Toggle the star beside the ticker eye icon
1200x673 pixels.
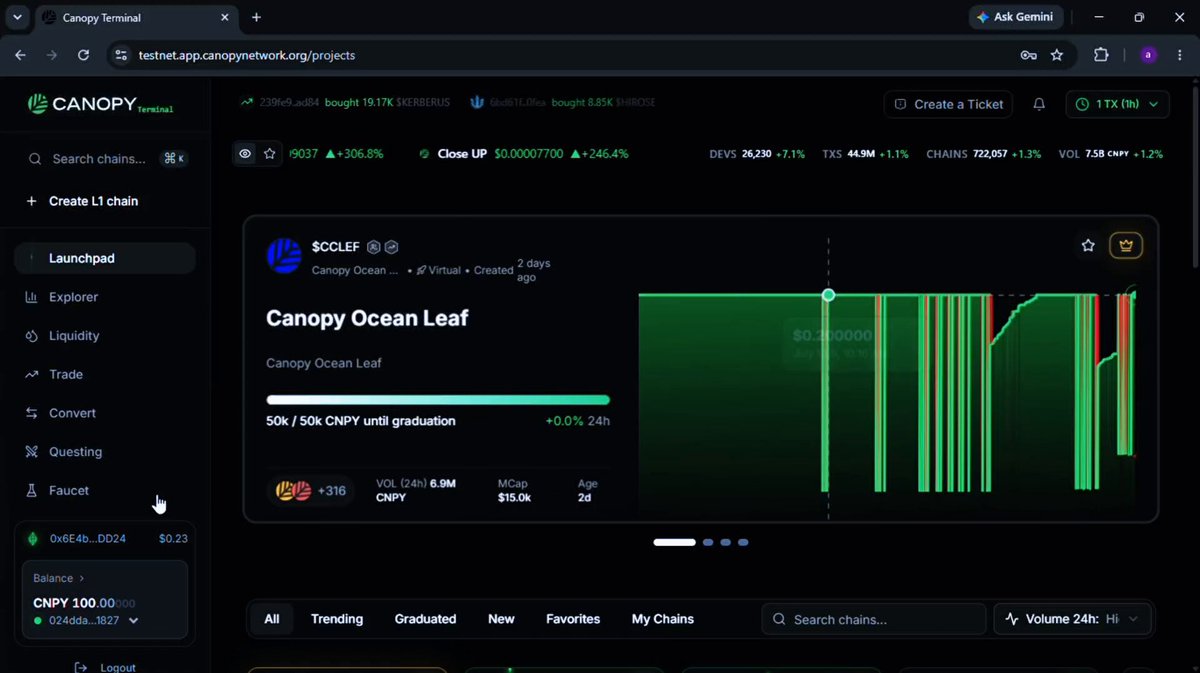click(x=269, y=154)
